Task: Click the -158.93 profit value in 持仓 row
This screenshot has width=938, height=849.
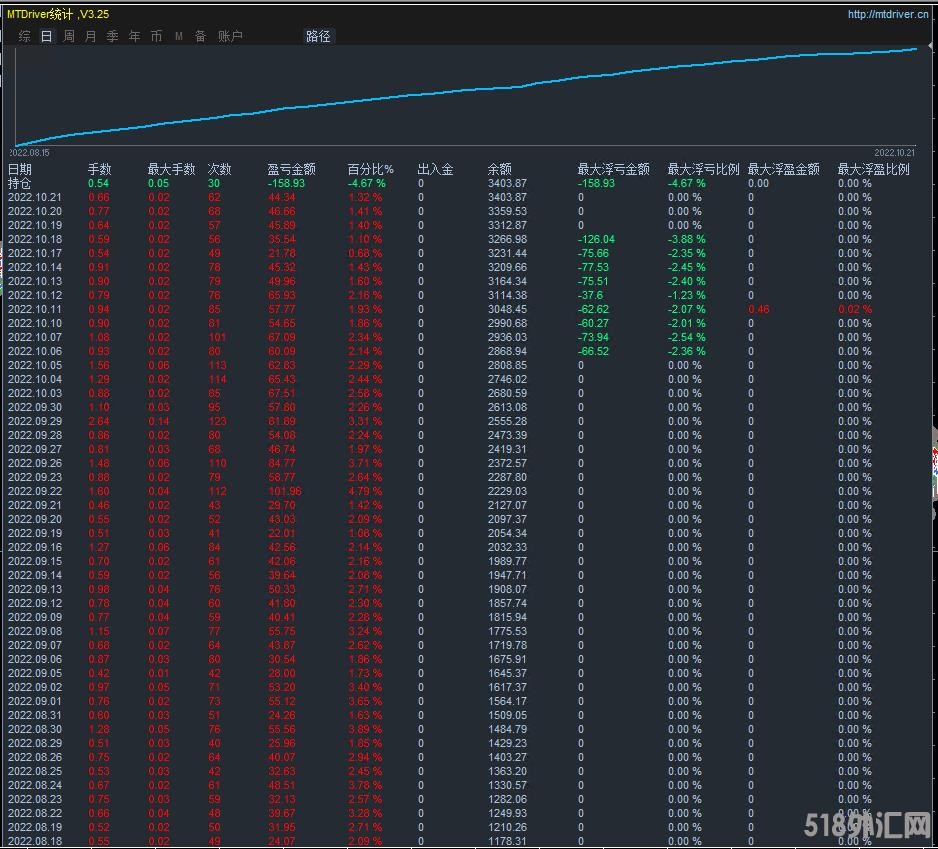Action: point(286,183)
